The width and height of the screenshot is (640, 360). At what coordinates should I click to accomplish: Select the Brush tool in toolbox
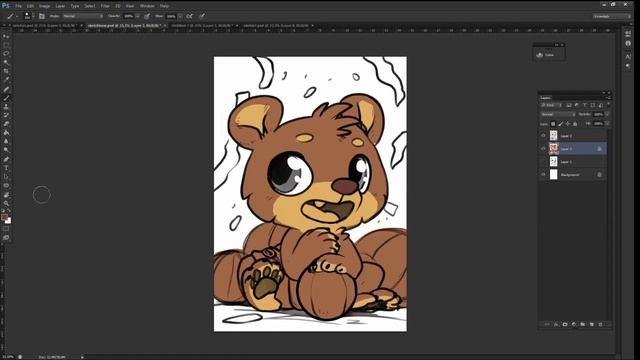[x=6, y=98]
